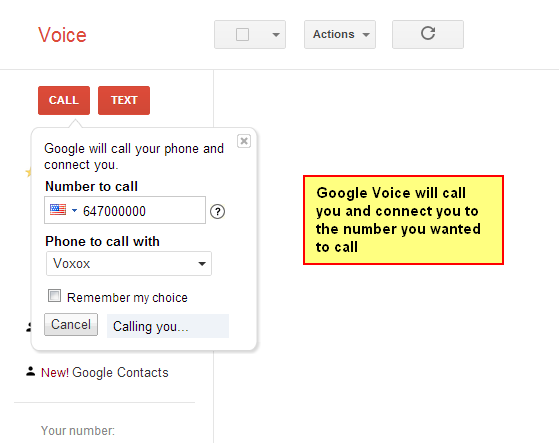This screenshot has width=559, height=443.
Task: Click the Voice logo title
Action: tap(62, 35)
